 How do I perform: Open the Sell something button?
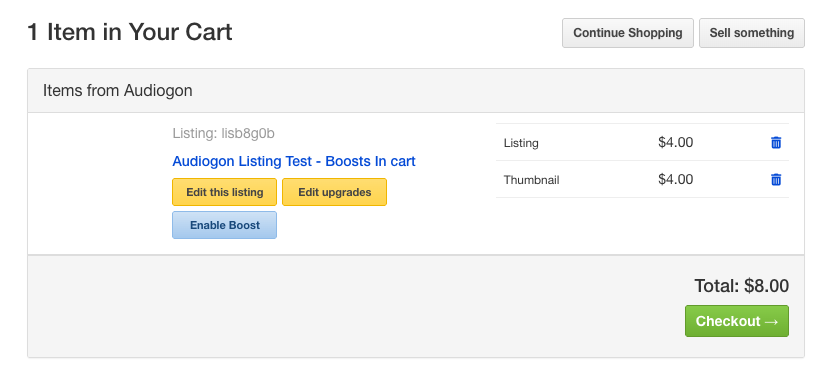coord(752,33)
